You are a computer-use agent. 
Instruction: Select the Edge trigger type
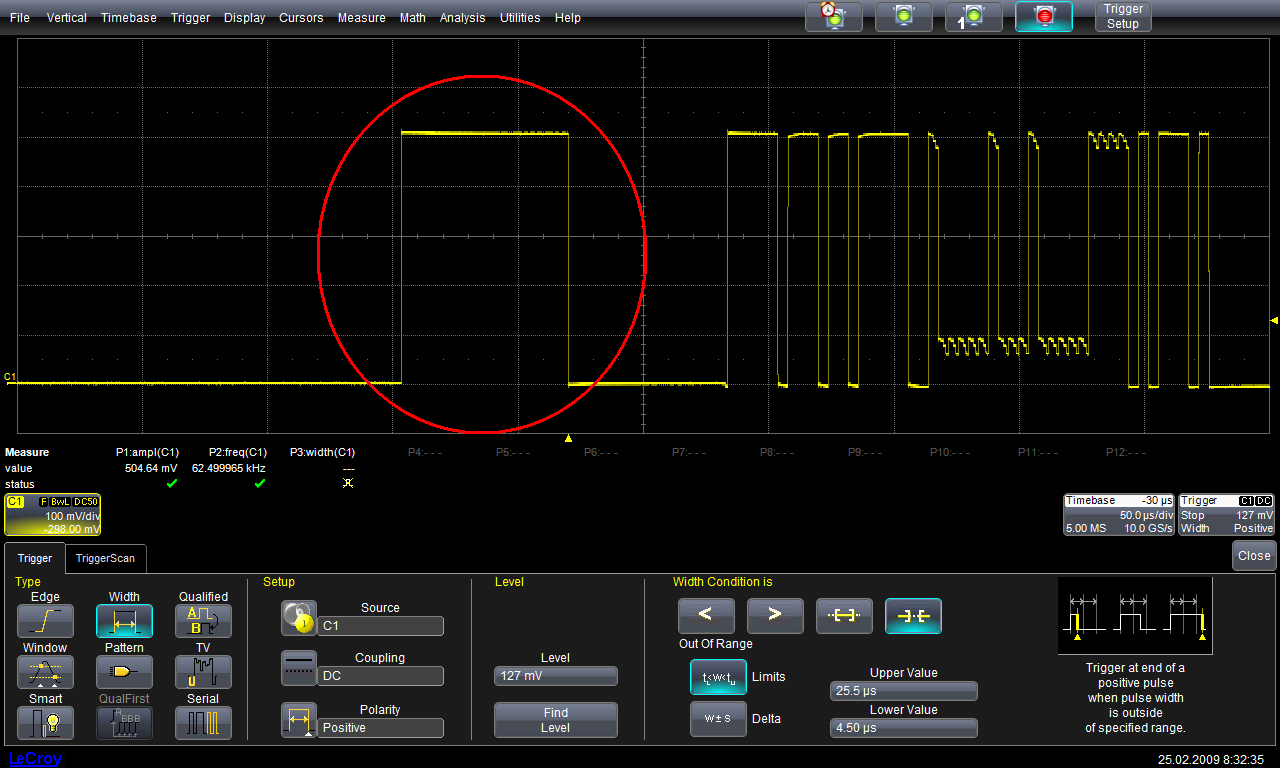(45, 621)
